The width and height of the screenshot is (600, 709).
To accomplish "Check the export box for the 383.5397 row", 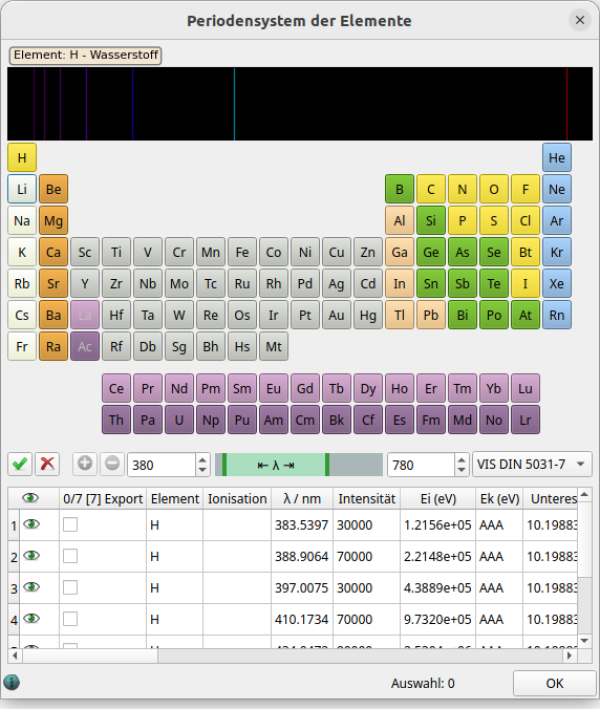I will (x=70, y=525).
